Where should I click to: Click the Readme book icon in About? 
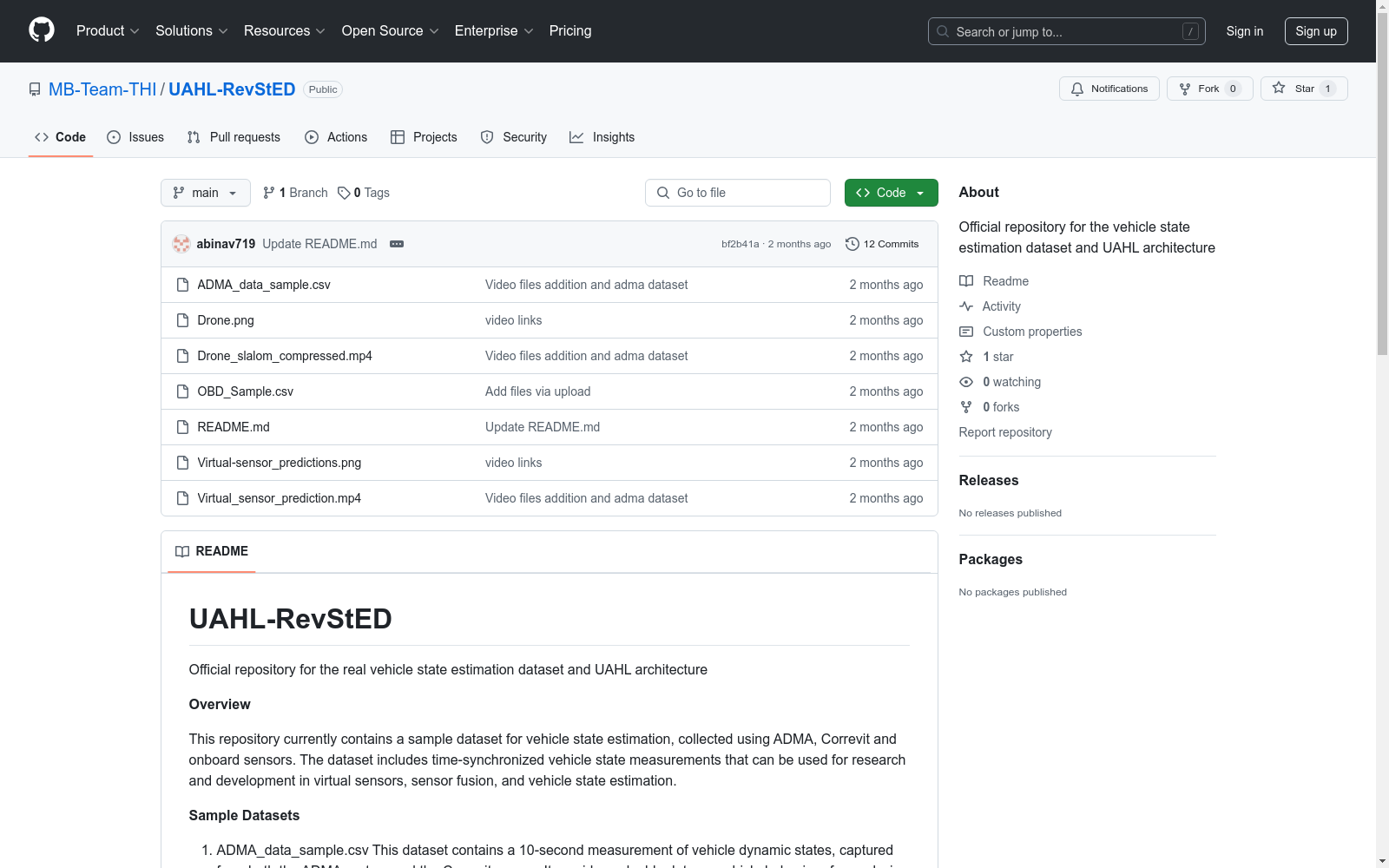coord(966,281)
